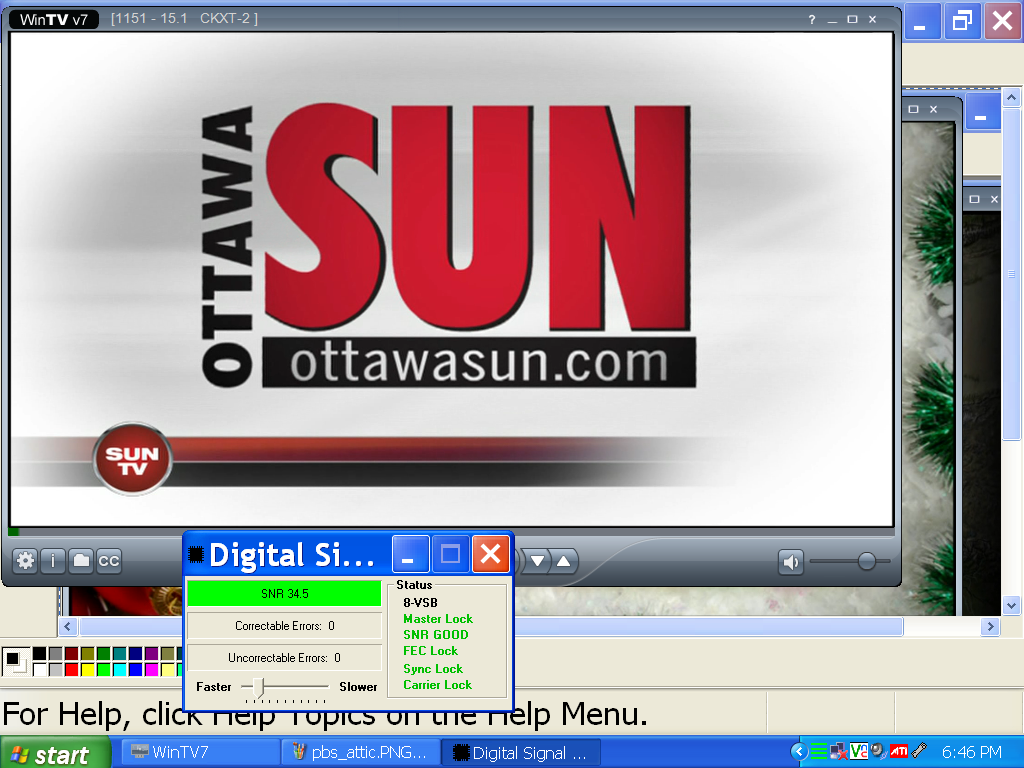Pick the dark red (maroon) palette swatch

(x=72, y=654)
